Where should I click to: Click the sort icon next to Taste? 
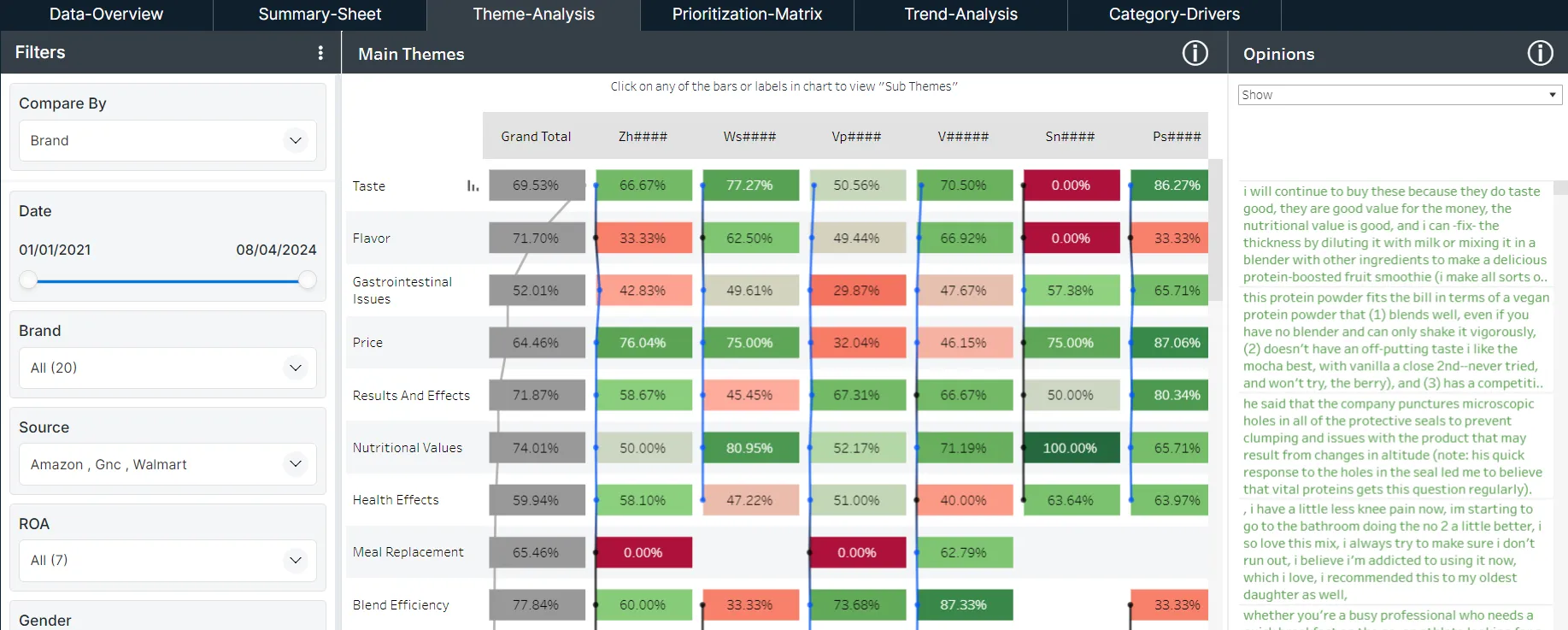(473, 185)
